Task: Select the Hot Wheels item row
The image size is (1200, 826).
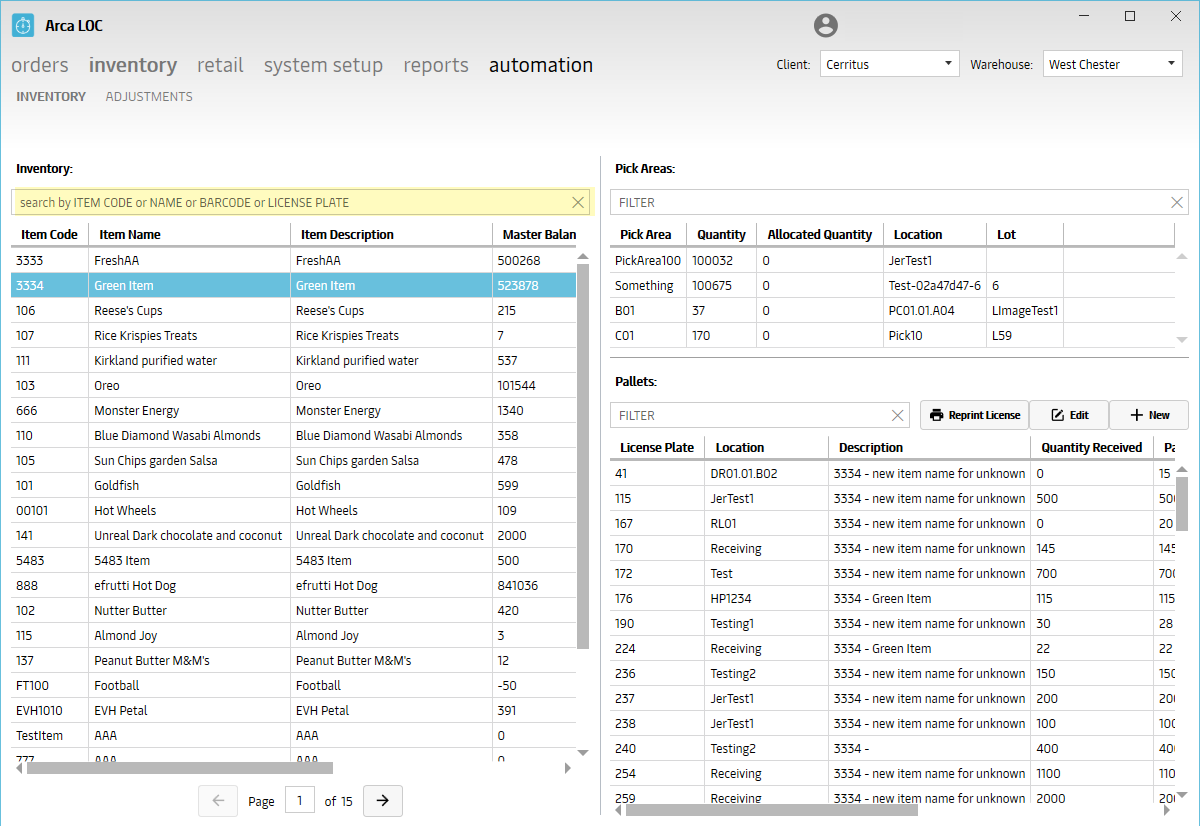Action: tap(294, 511)
